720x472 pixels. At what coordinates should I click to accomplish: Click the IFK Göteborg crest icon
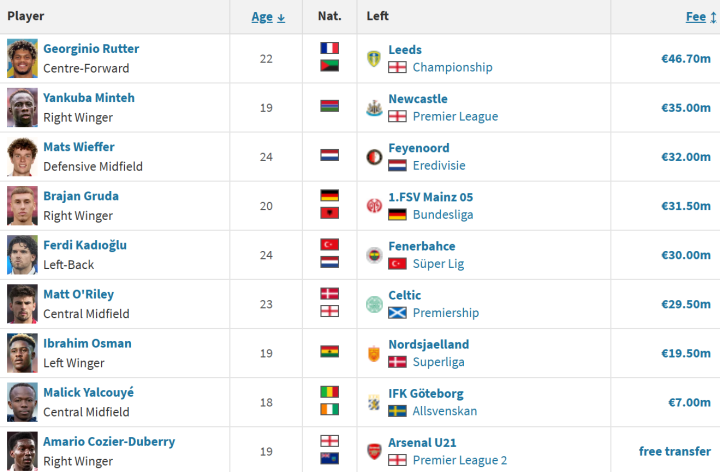point(374,401)
